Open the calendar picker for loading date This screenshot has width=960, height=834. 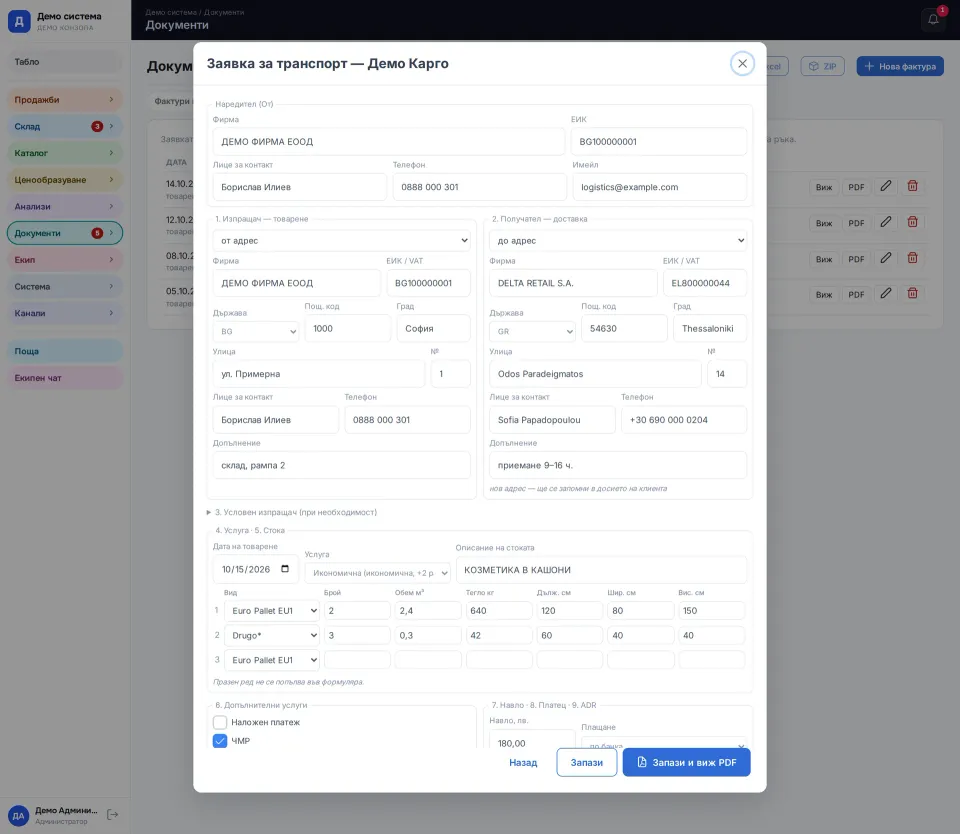[x=285, y=569]
